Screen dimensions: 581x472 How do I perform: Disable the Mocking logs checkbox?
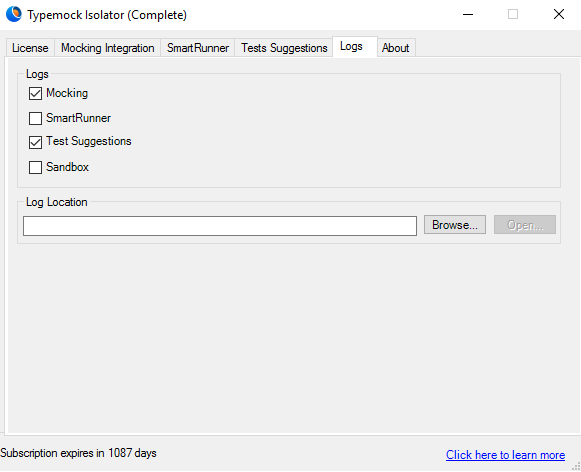(35, 93)
